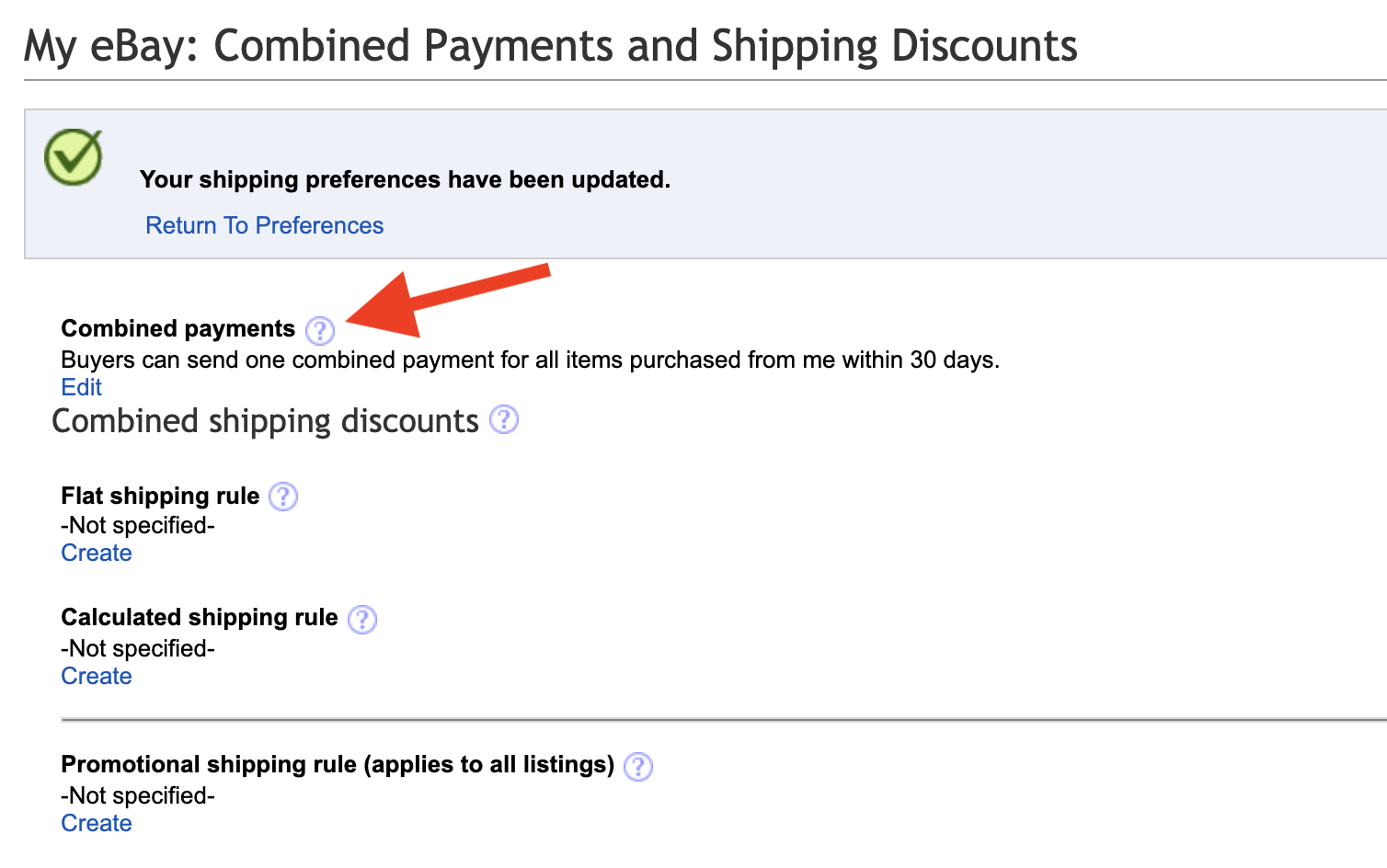Select the Combined payments heading text
This screenshot has width=1387, height=868.
point(178,328)
